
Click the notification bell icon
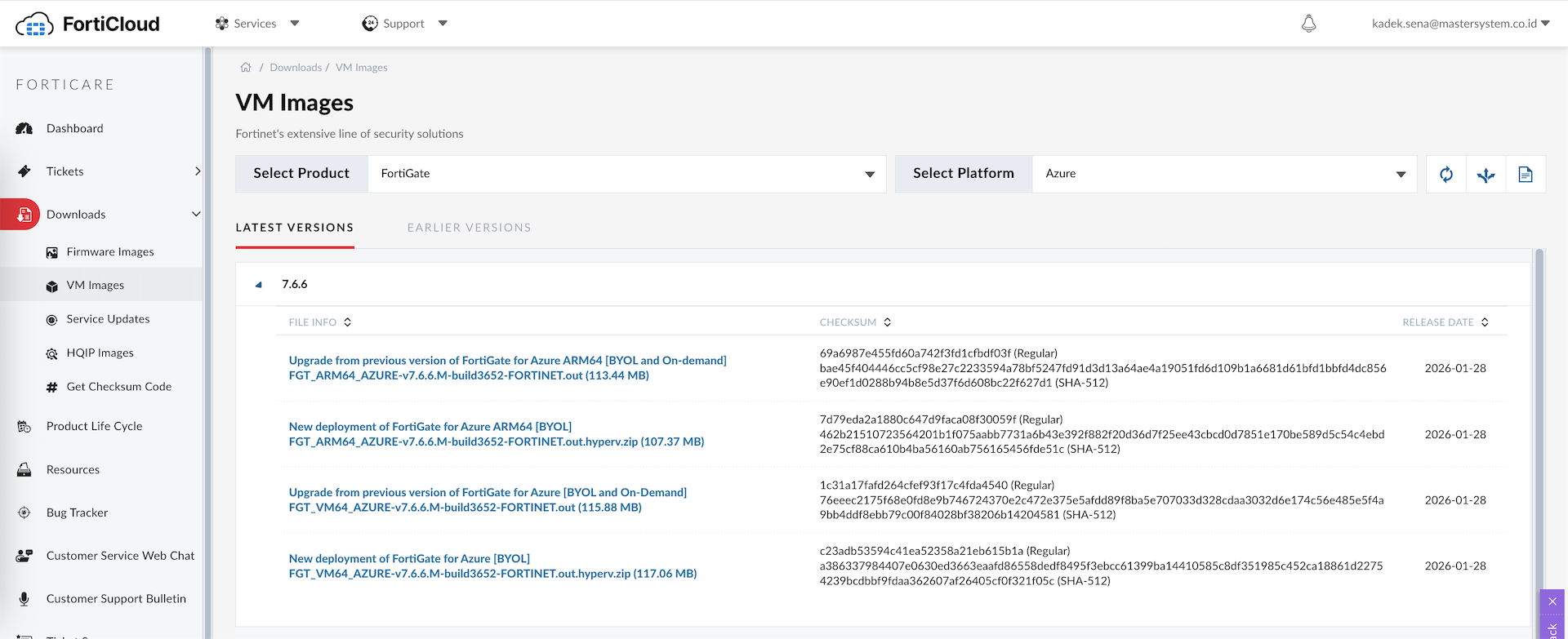1308,24
